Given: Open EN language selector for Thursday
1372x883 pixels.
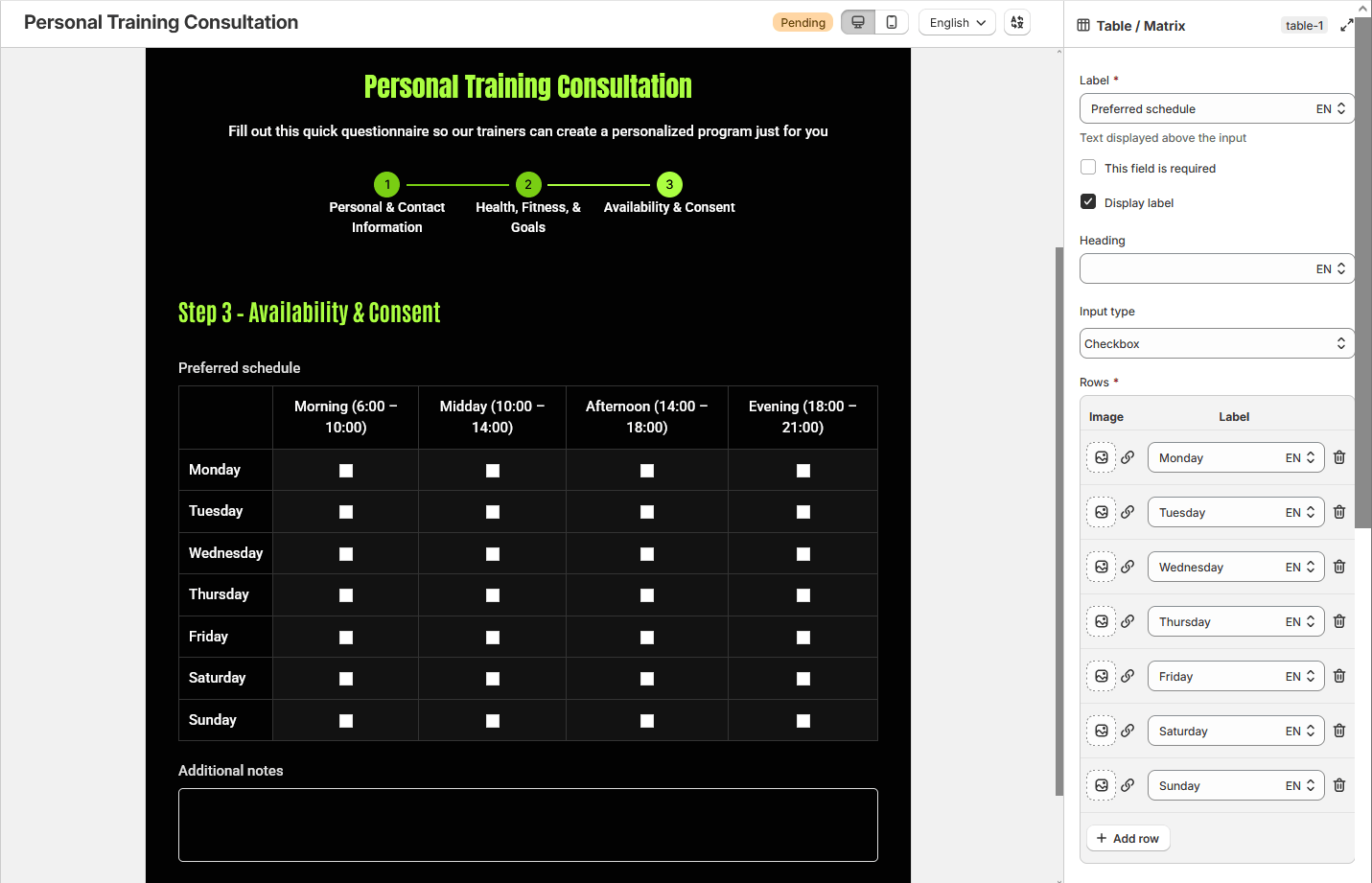Looking at the screenshot, I should click(1301, 621).
